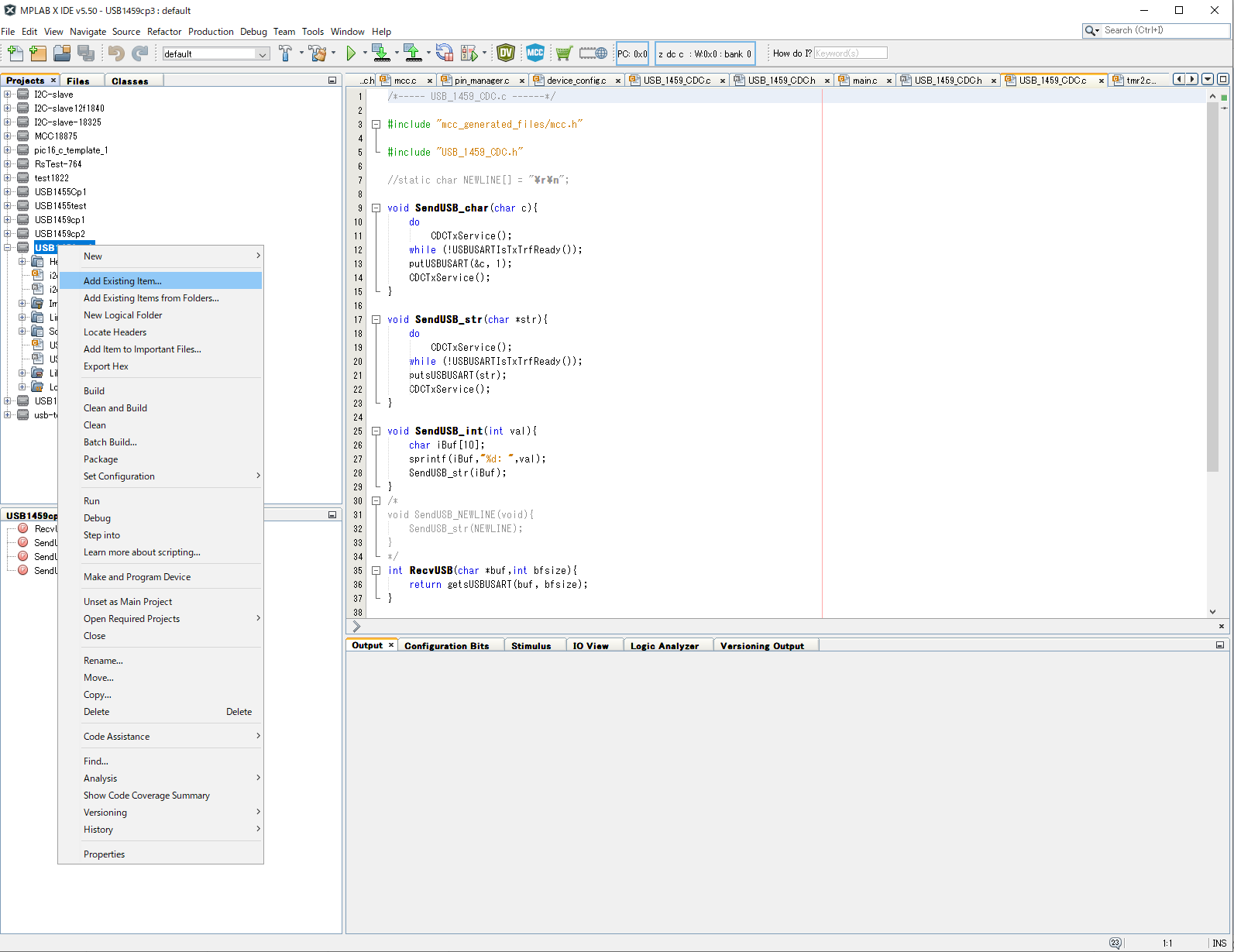Select Clean and Build in context menu
Image resolution: width=1234 pixels, height=952 pixels.
(160, 408)
